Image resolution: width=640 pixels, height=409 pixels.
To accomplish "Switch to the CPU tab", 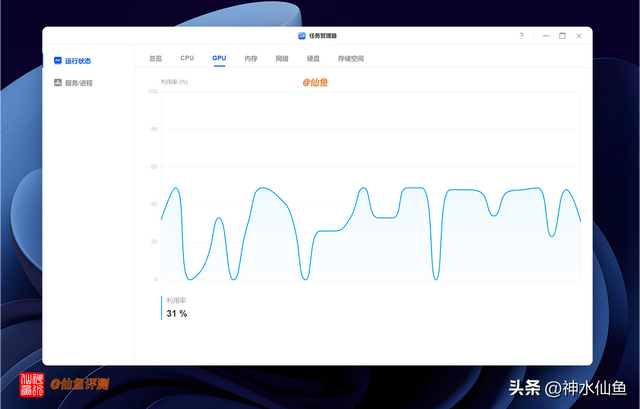I will point(187,58).
